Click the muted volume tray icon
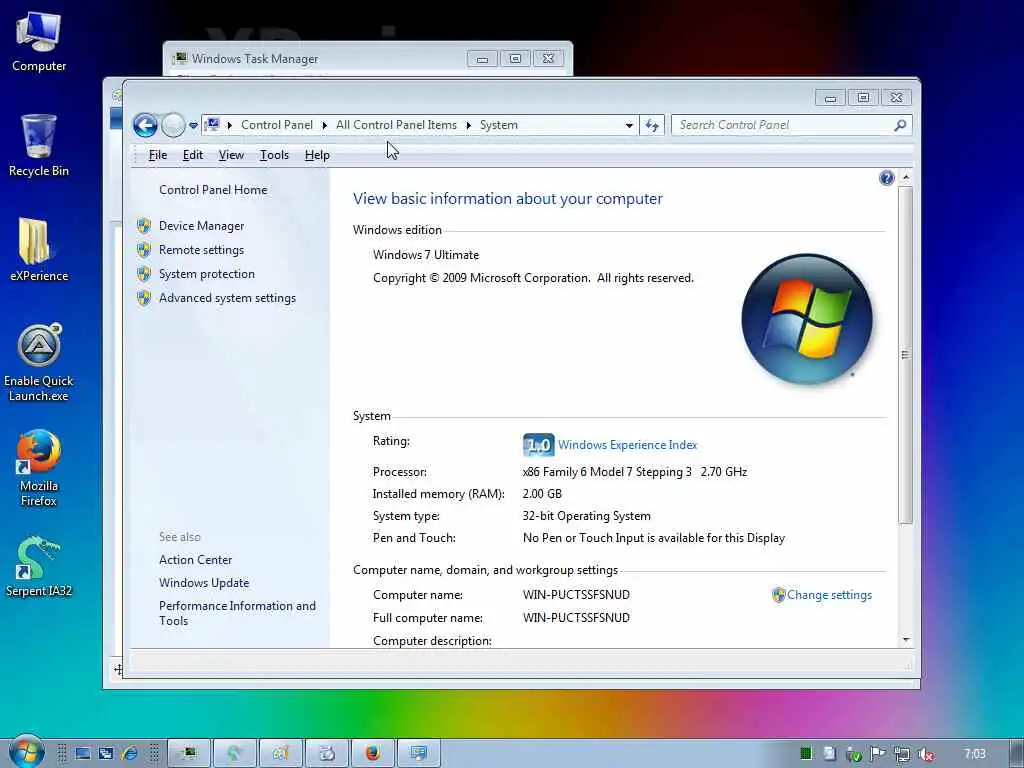1024x768 pixels. (925, 754)
